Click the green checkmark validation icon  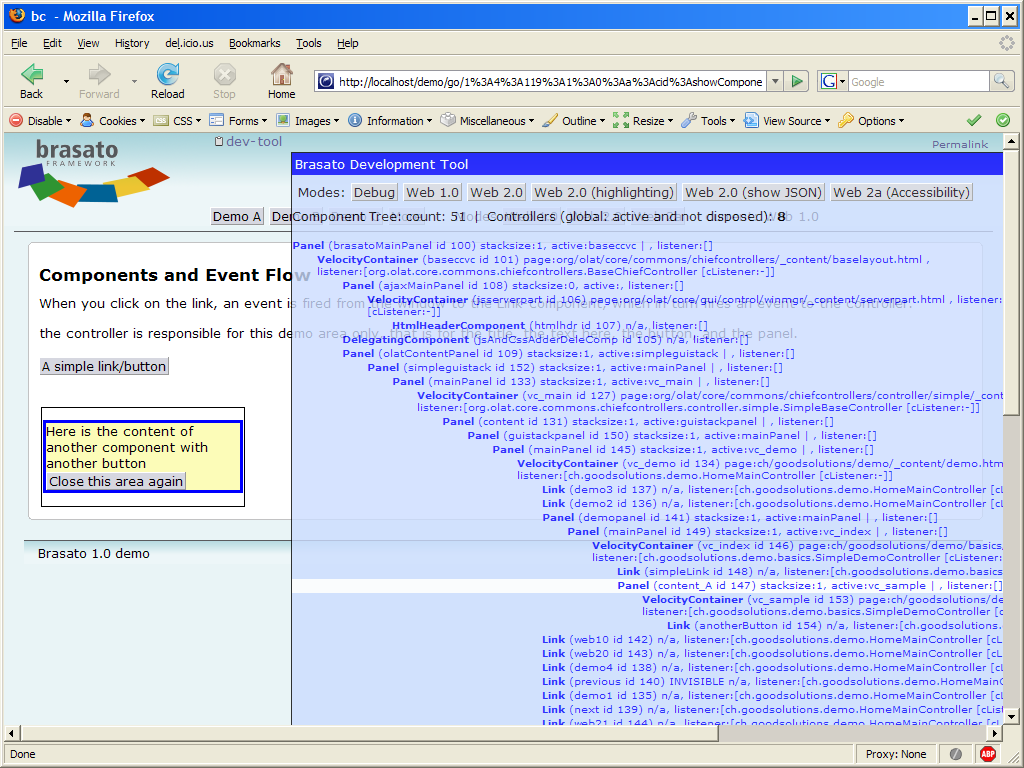pos(974,121)
